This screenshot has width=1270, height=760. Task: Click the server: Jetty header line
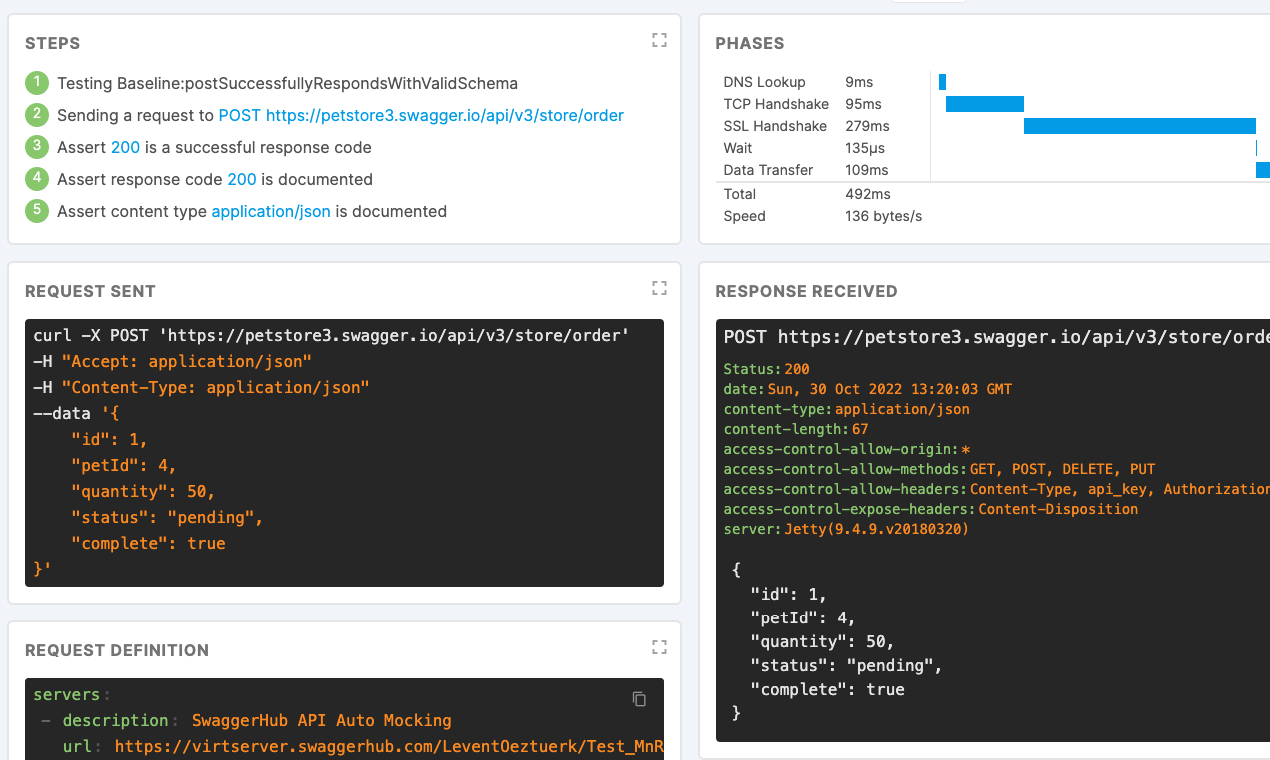(847, 529)
